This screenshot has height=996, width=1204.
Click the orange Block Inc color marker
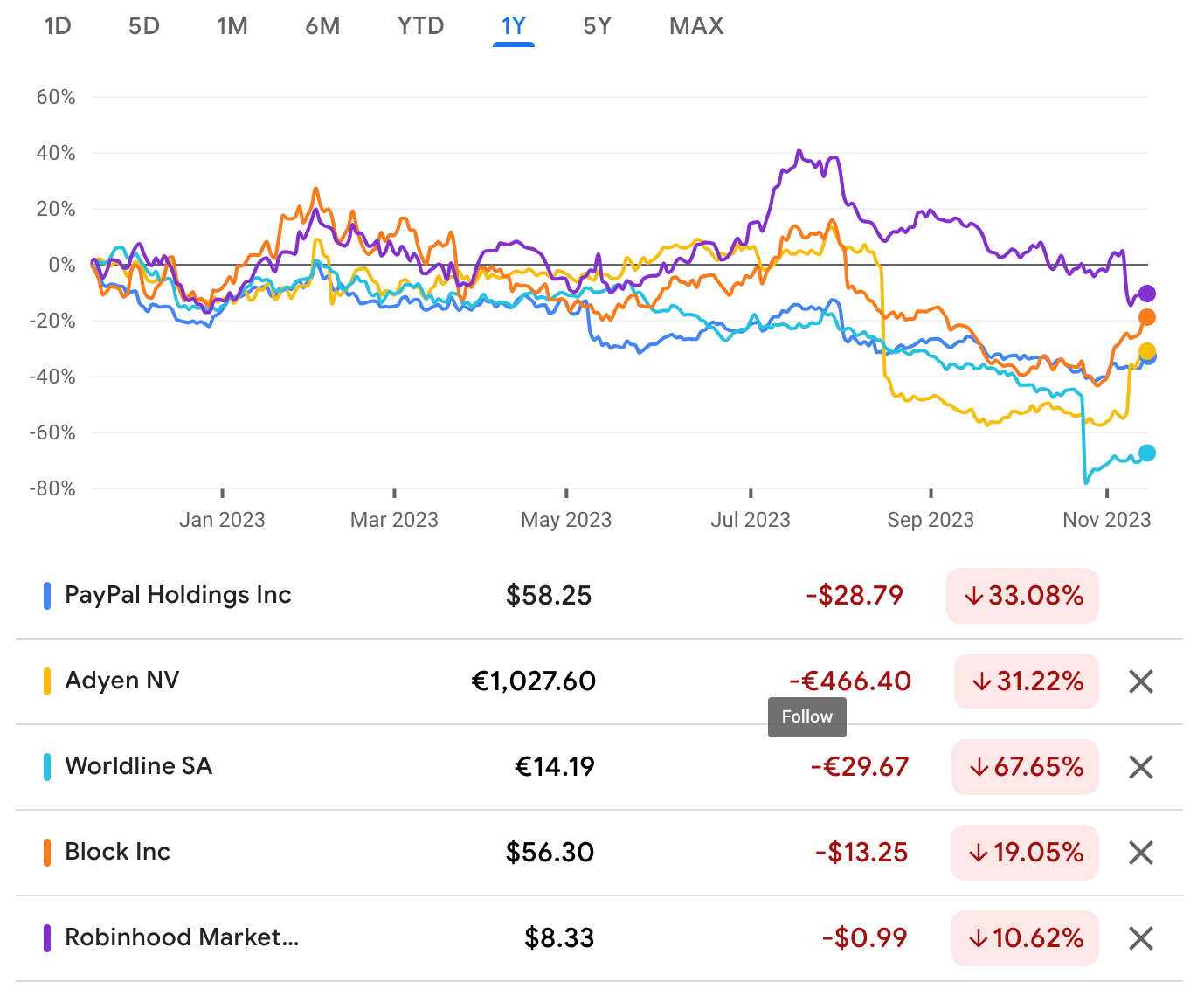click(x=47, y=853)
